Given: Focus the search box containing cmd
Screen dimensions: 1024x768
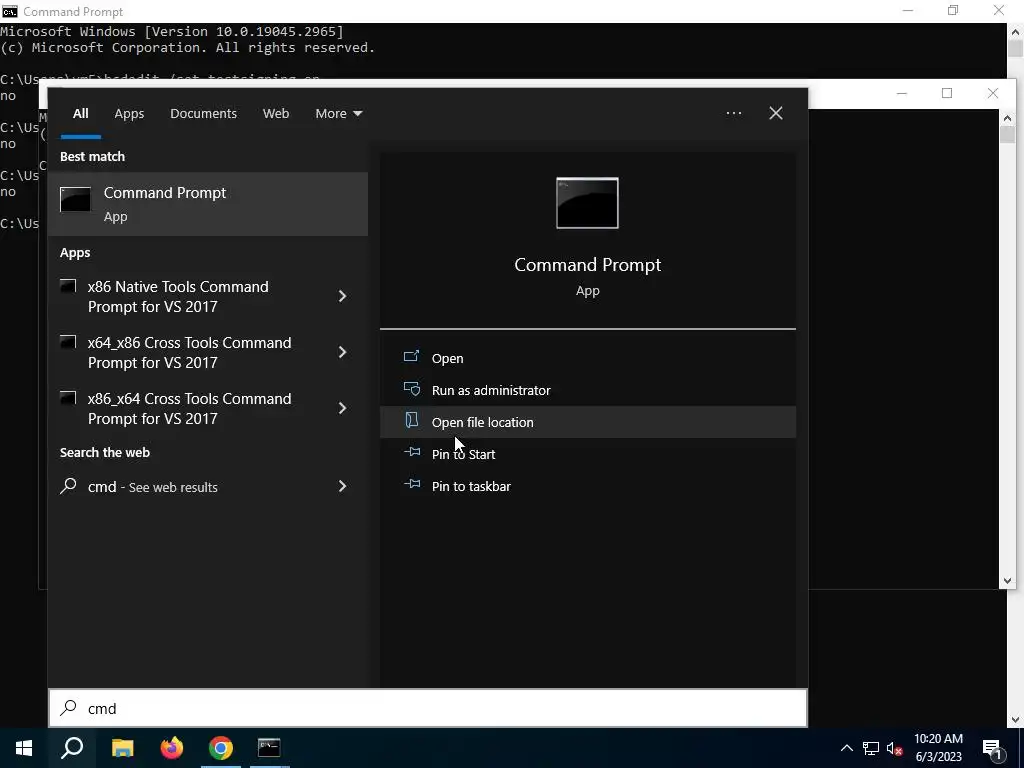Looking at the screenshot, I should (428, 709).
